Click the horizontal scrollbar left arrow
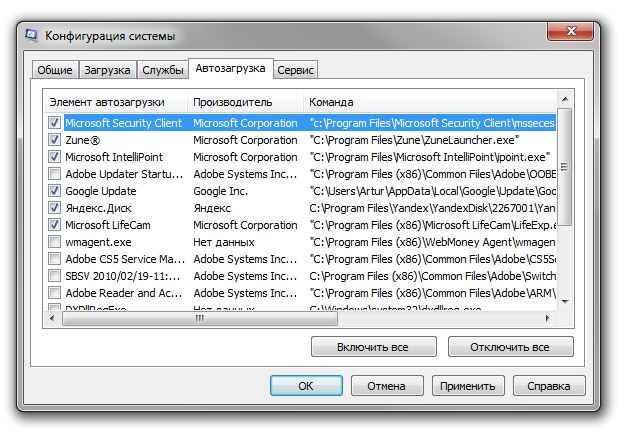Image resolution: width=630 pixels, height=441 pixels. [x=52, y=318]
